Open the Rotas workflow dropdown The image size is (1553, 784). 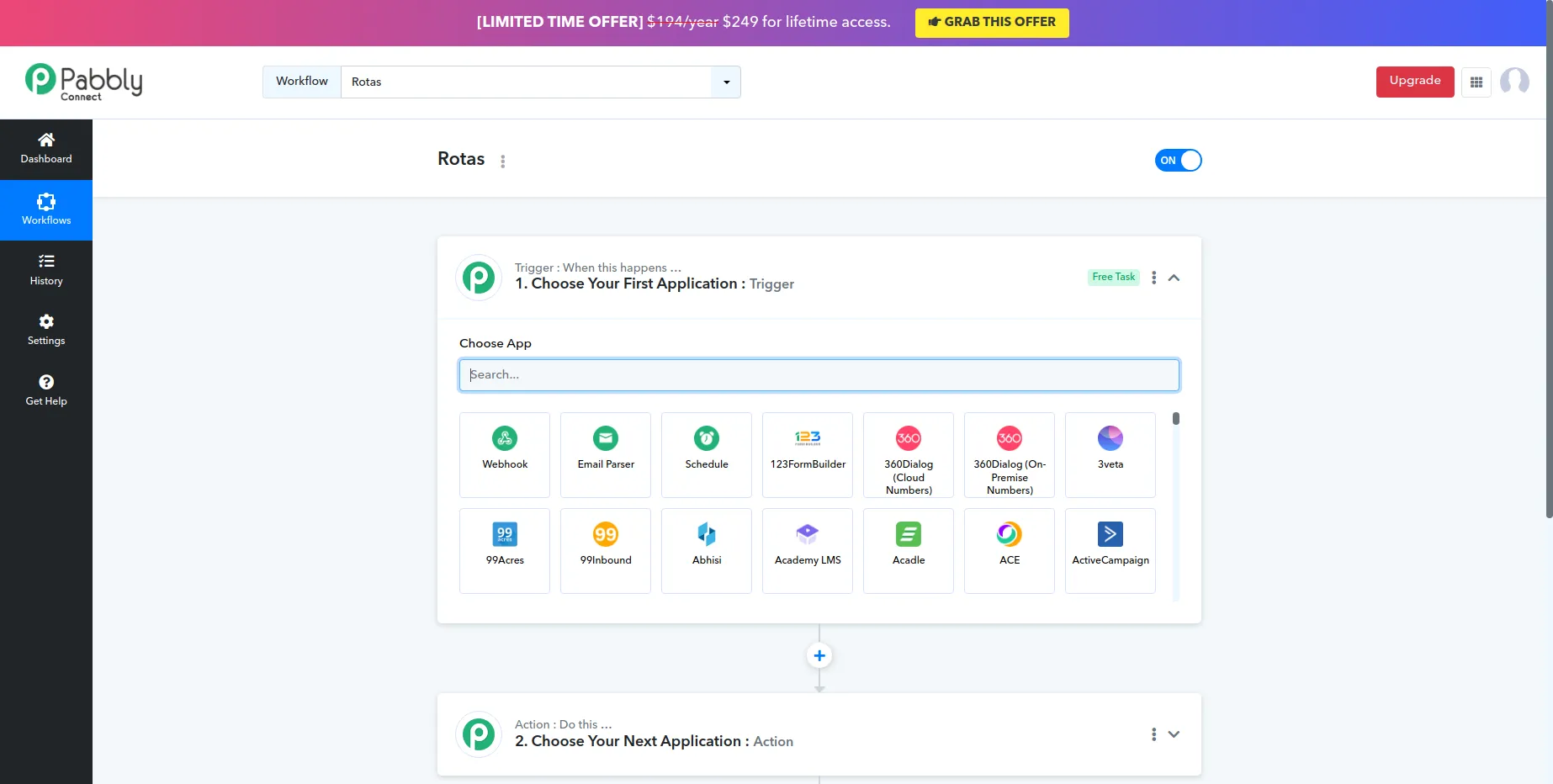click(x=725, y=82)
